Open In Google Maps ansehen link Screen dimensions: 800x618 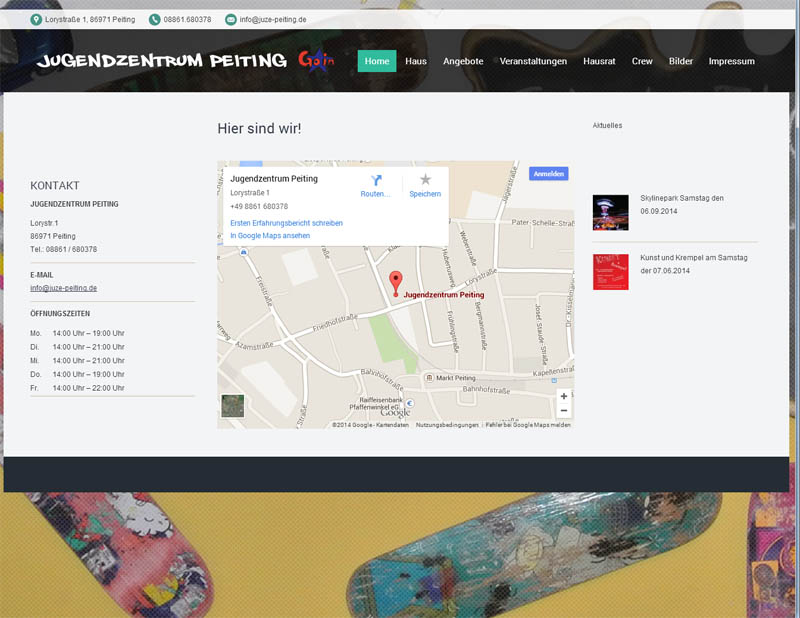[270, 236]
